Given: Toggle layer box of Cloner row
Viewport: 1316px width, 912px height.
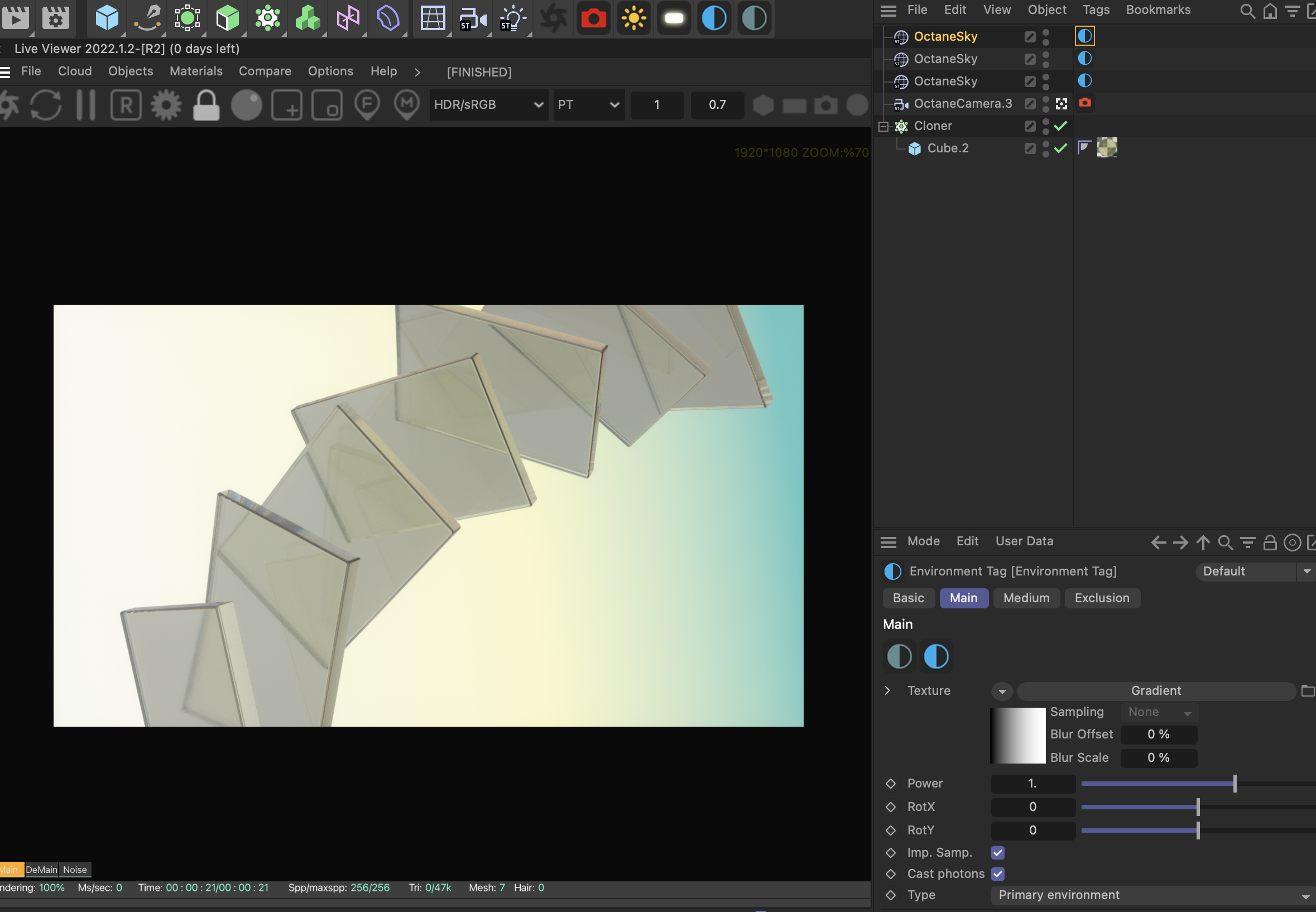Looking at the screenshot, I should click(1030, 126).
